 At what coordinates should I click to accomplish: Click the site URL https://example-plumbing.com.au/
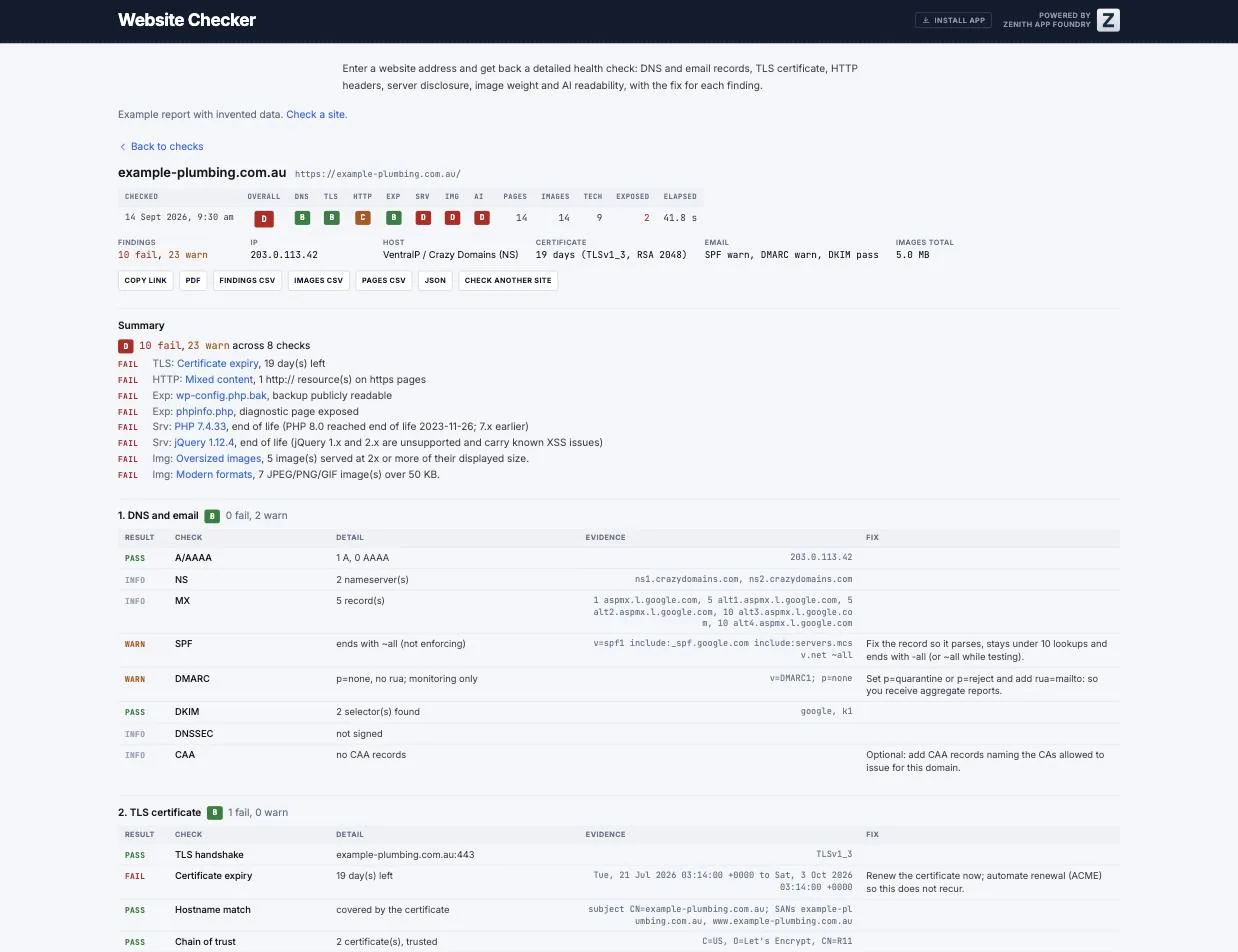(x=378, y=174)
